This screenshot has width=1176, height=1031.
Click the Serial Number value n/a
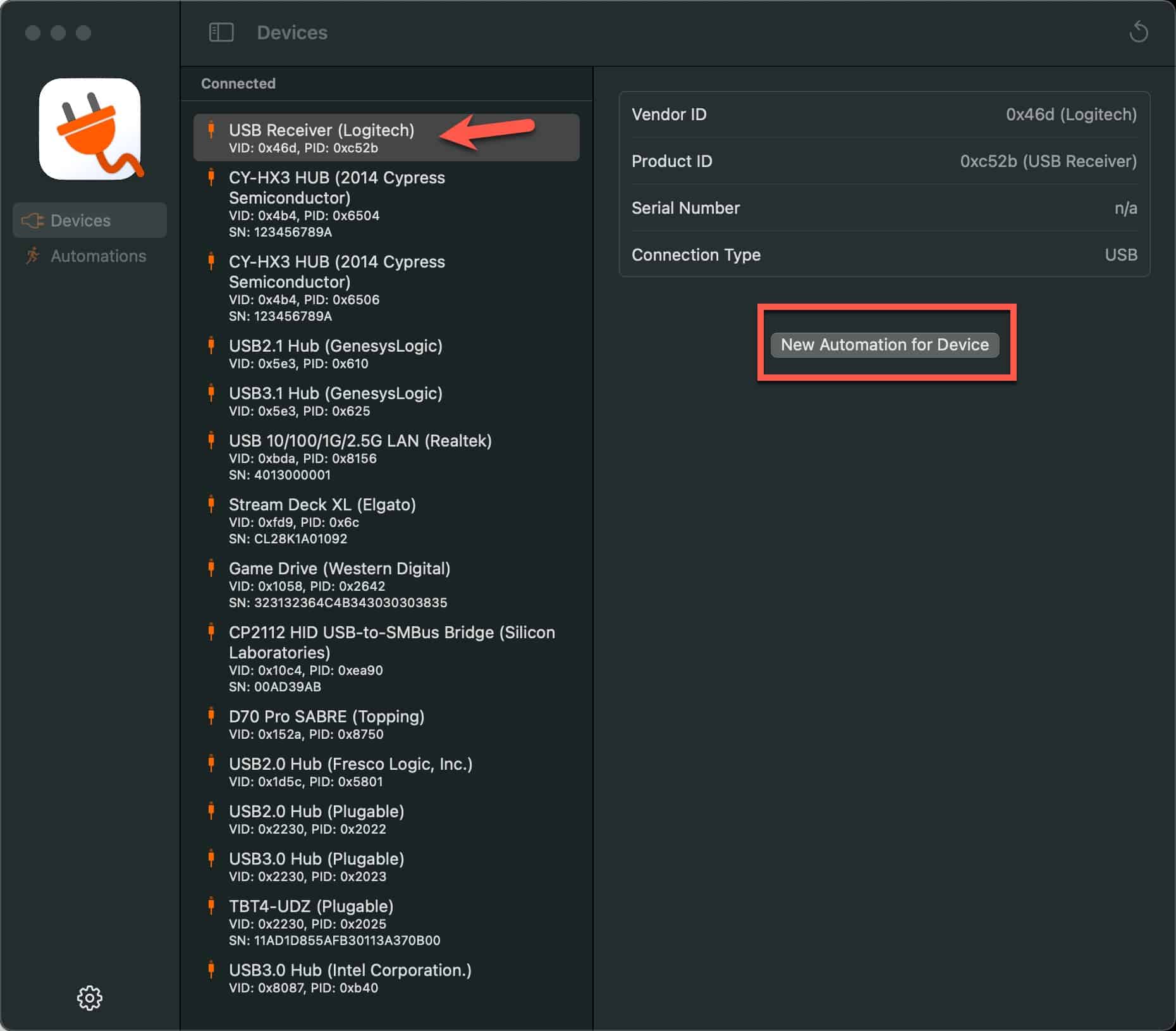click(1125, 208)
